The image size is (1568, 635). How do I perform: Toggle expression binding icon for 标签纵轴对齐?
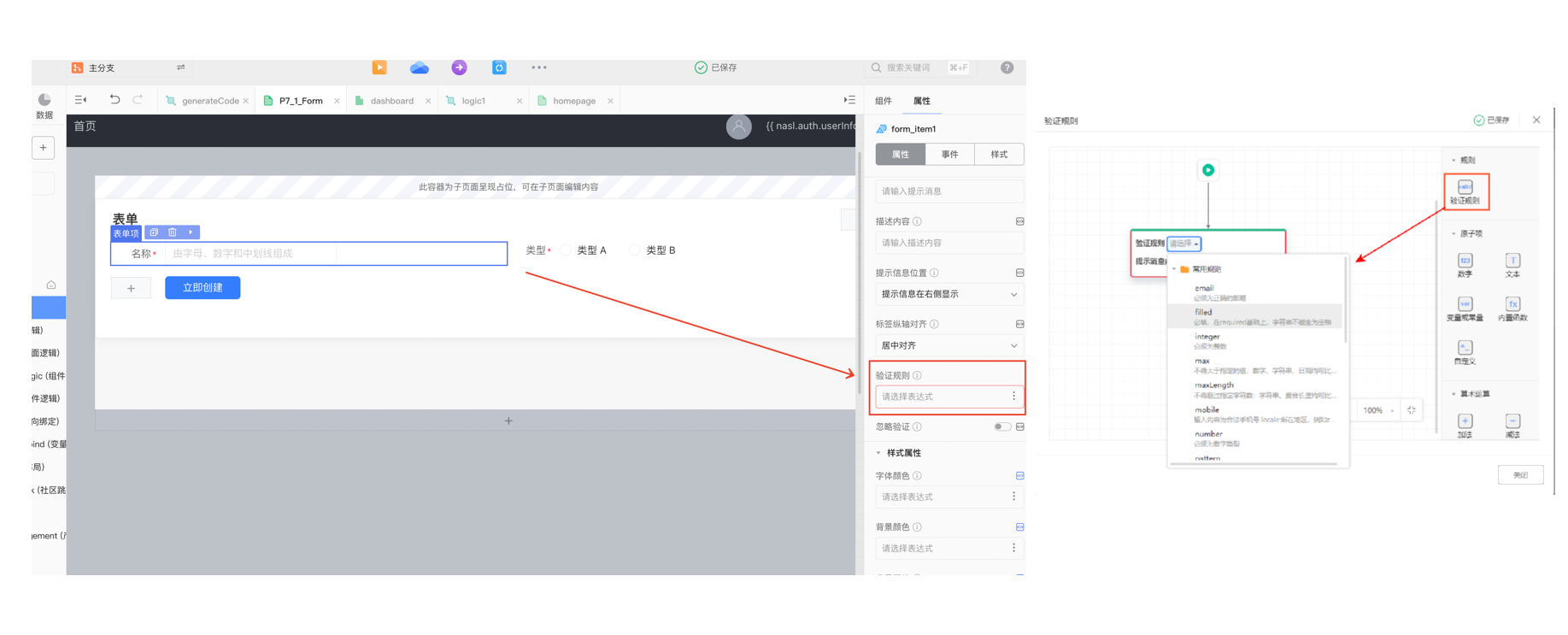(x=1019, y=324)
